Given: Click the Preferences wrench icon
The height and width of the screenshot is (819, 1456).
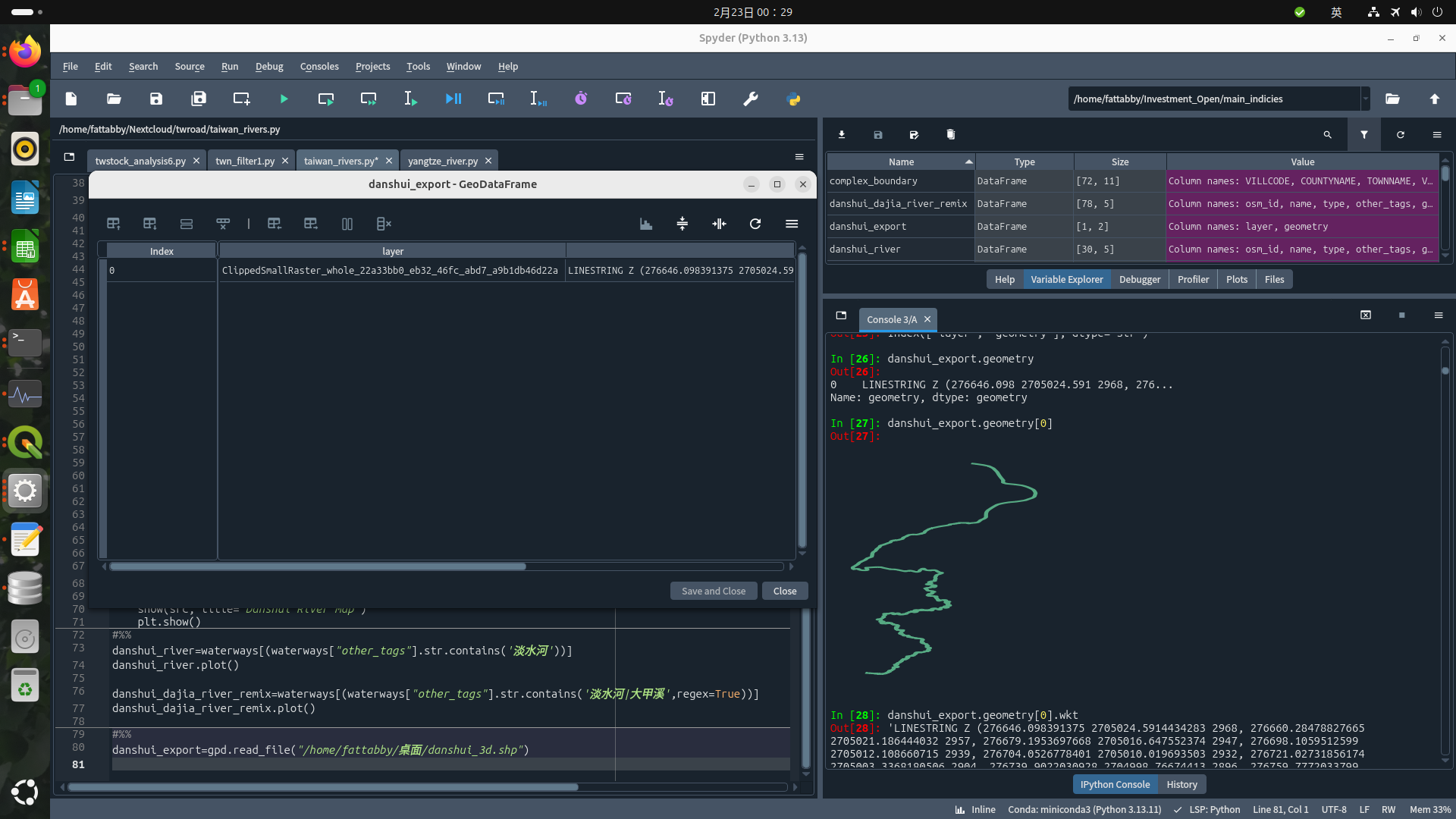Looking at the screenshot, I should pyautogui.click(x=751, y=99).
